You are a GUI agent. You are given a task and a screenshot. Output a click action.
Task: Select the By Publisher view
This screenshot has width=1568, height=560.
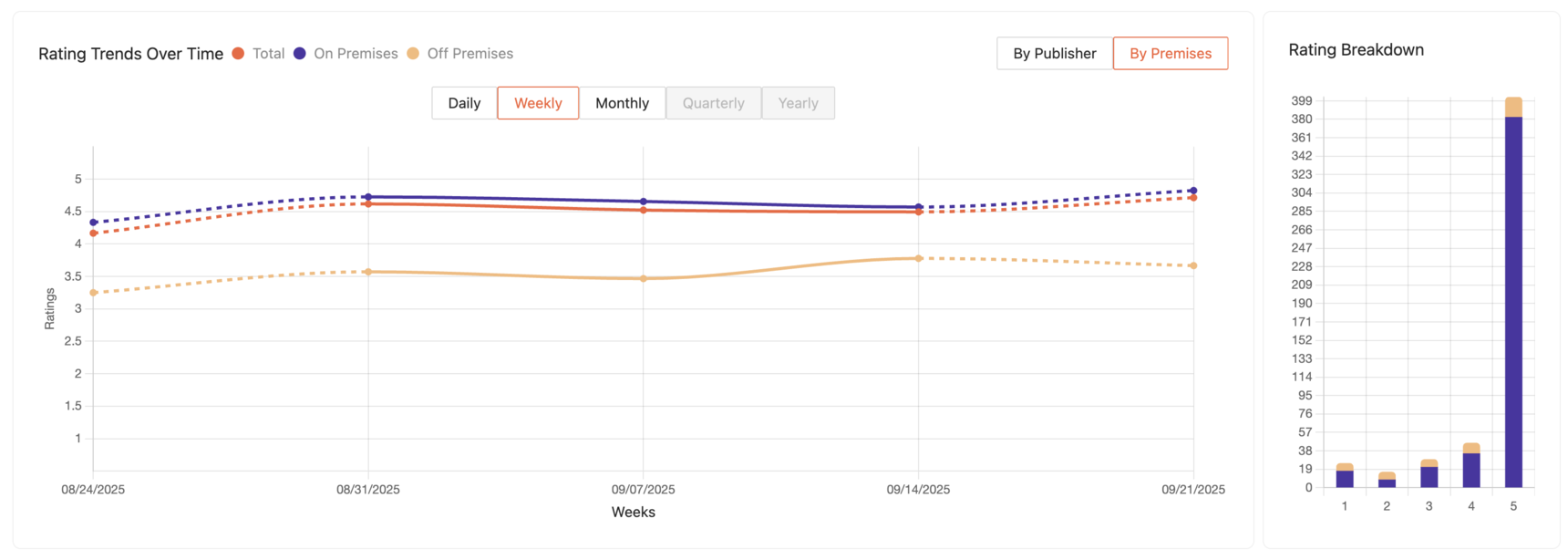click(1054, 54)
